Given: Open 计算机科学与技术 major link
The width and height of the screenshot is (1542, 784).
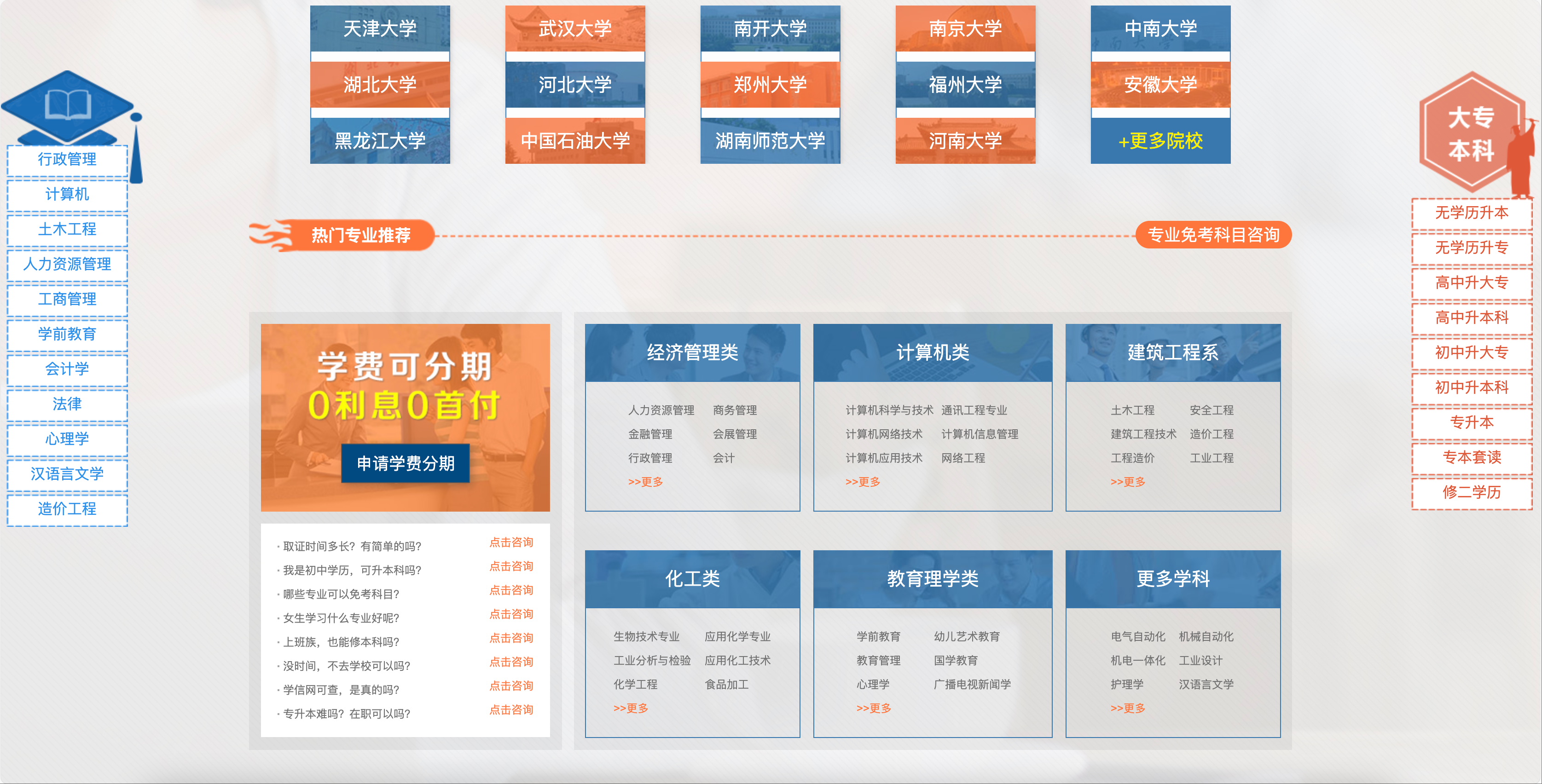Looking at the screenshot, I should (889, 410).
